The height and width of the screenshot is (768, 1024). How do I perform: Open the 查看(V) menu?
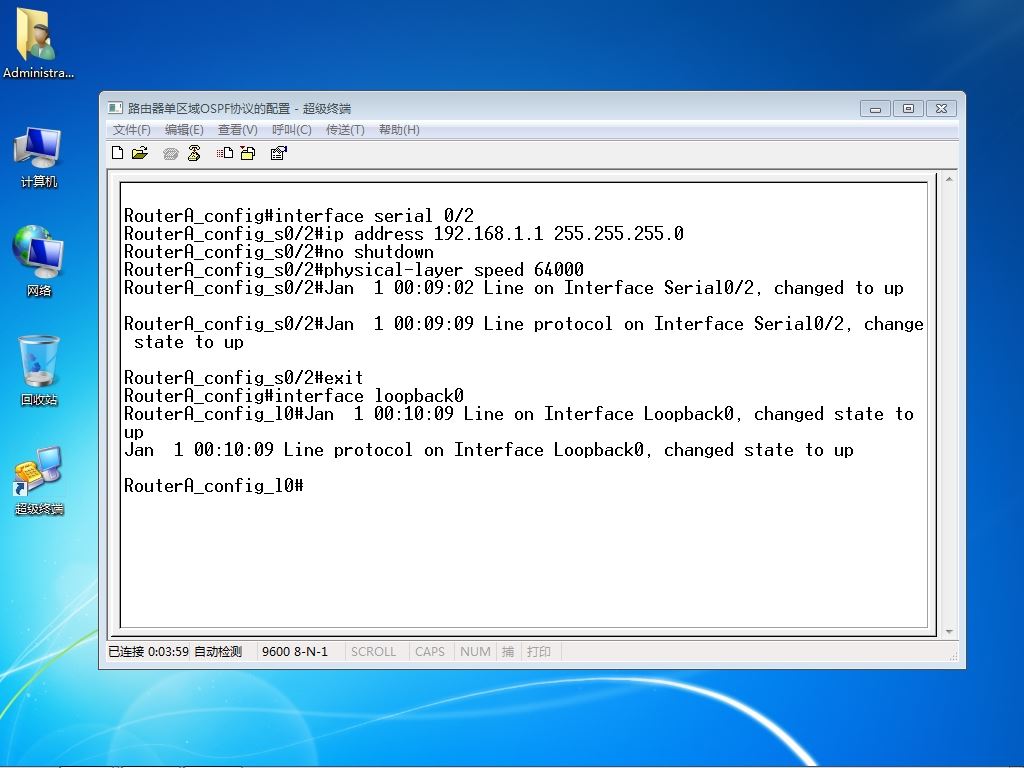coord(238,129)
